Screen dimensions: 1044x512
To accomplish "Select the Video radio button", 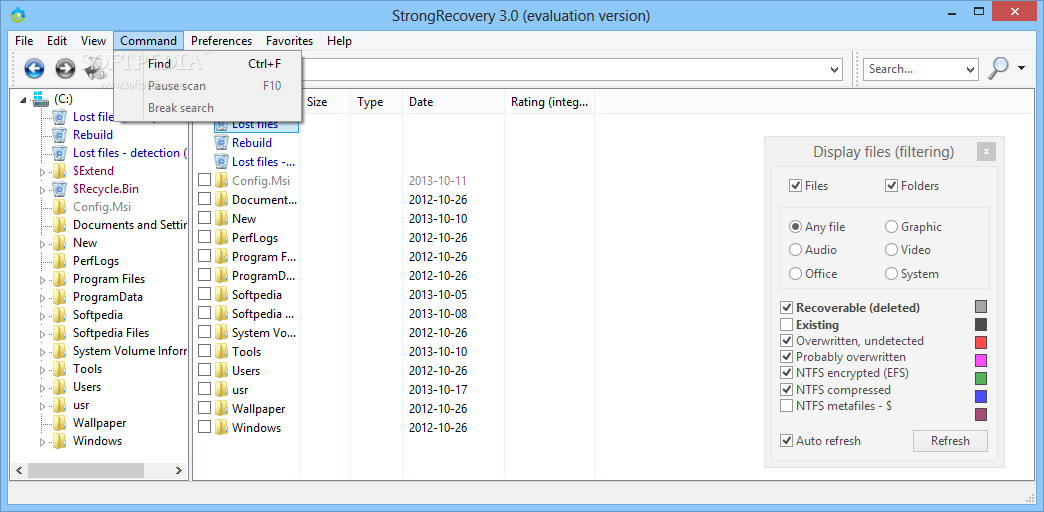I will [892, 250].
